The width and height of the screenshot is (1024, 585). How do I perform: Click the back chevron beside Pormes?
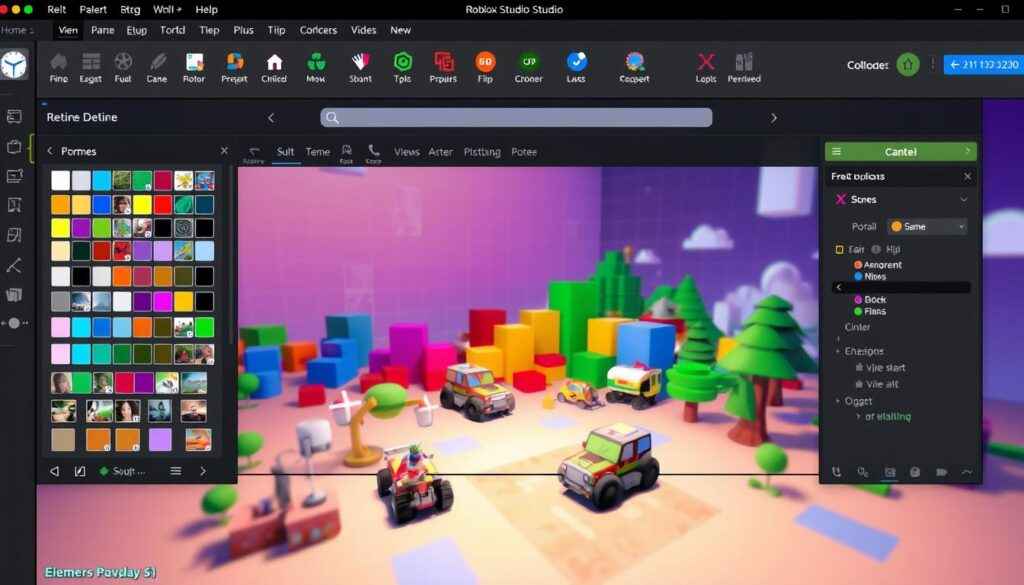[50, 151]
